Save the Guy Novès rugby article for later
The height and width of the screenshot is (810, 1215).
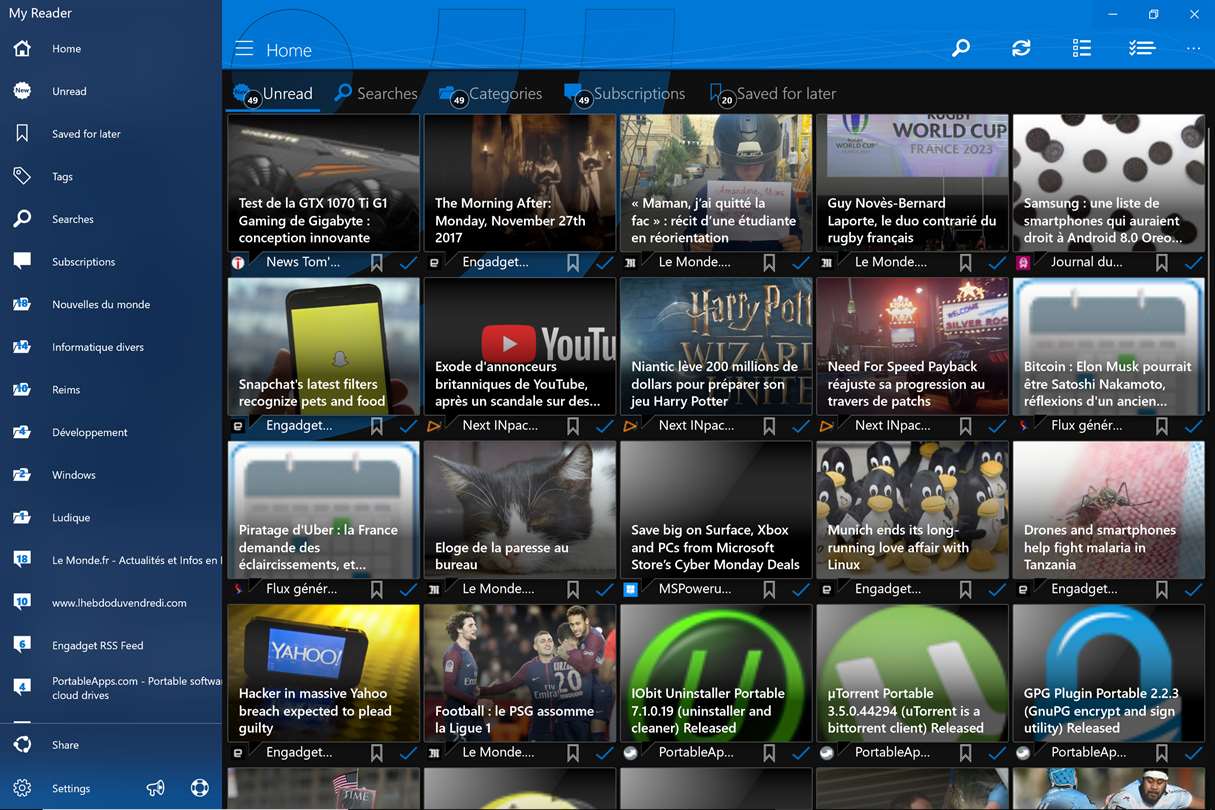[x=965, y=262]
